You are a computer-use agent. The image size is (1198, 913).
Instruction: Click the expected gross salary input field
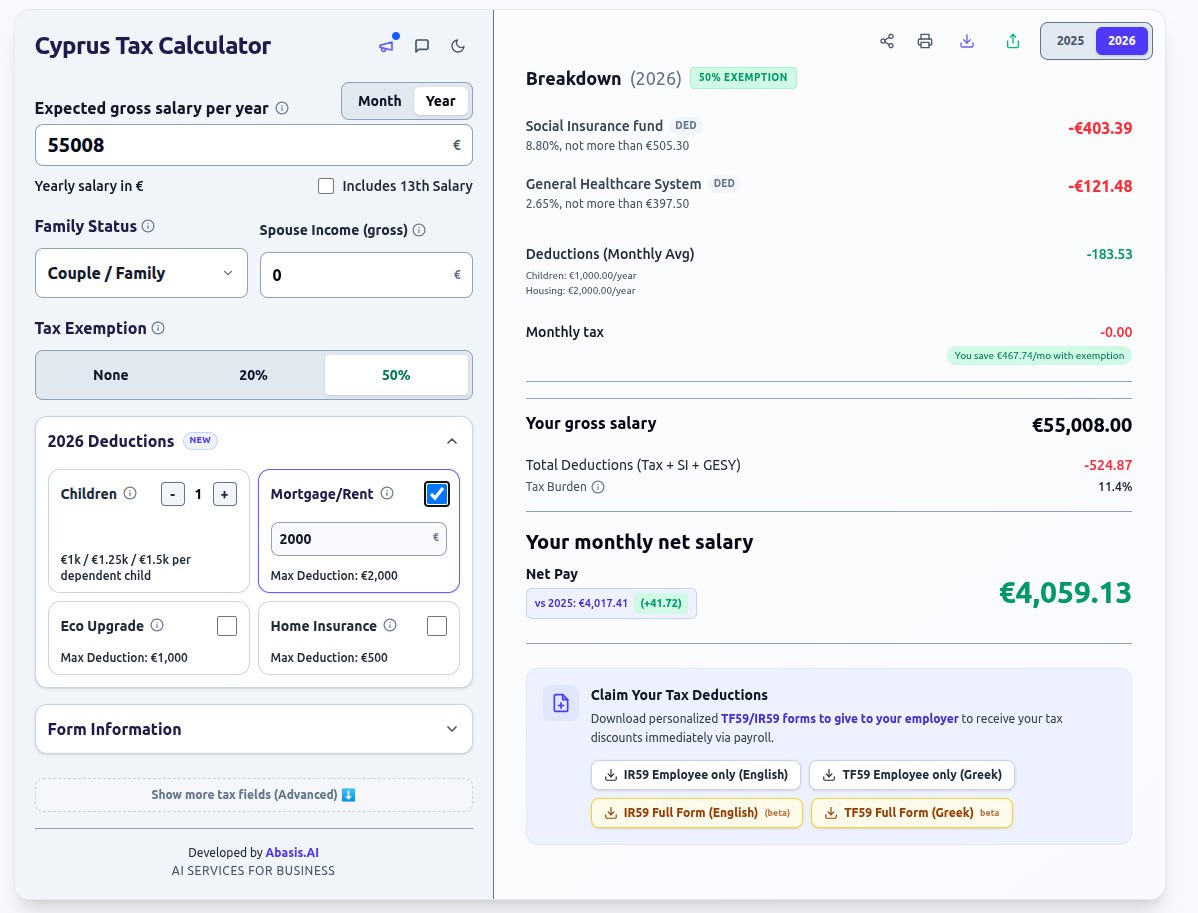(x=240, y=145)
